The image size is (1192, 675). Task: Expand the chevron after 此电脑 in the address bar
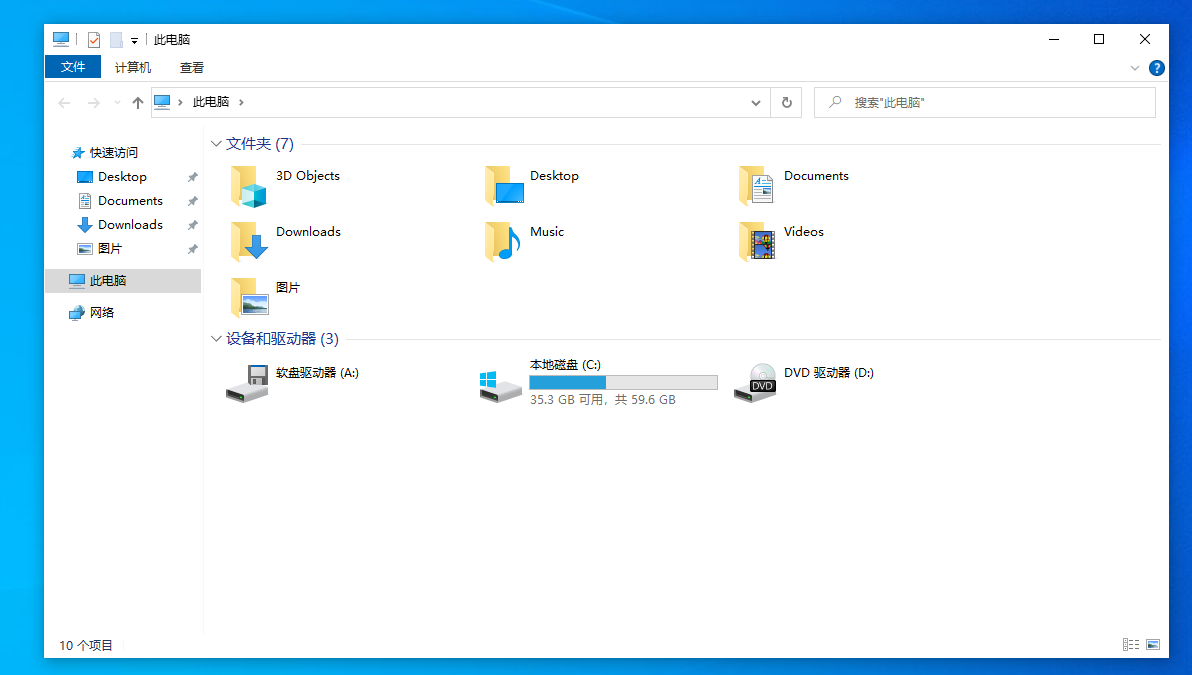241,102
